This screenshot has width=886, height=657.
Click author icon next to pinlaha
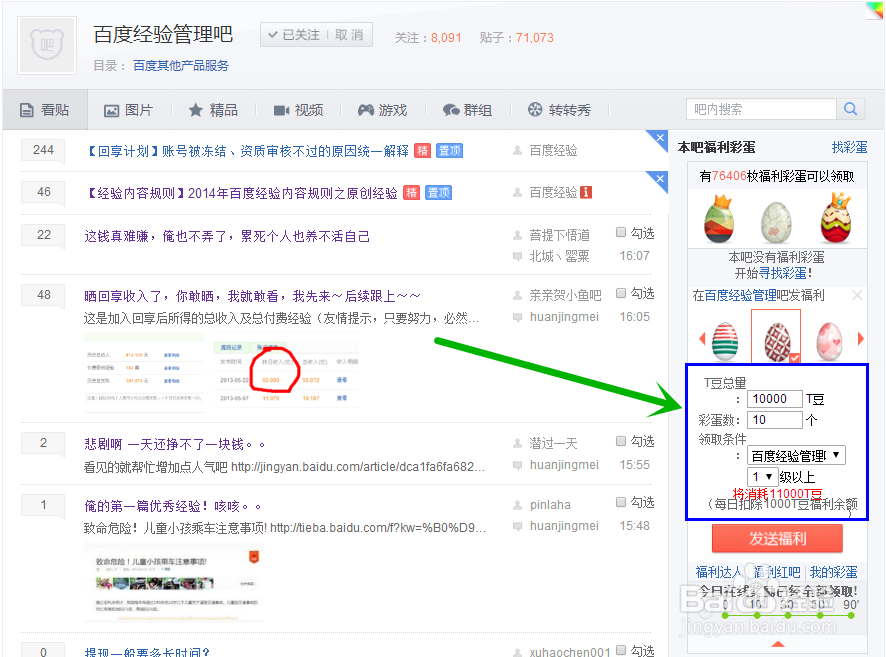click(517, 505)
